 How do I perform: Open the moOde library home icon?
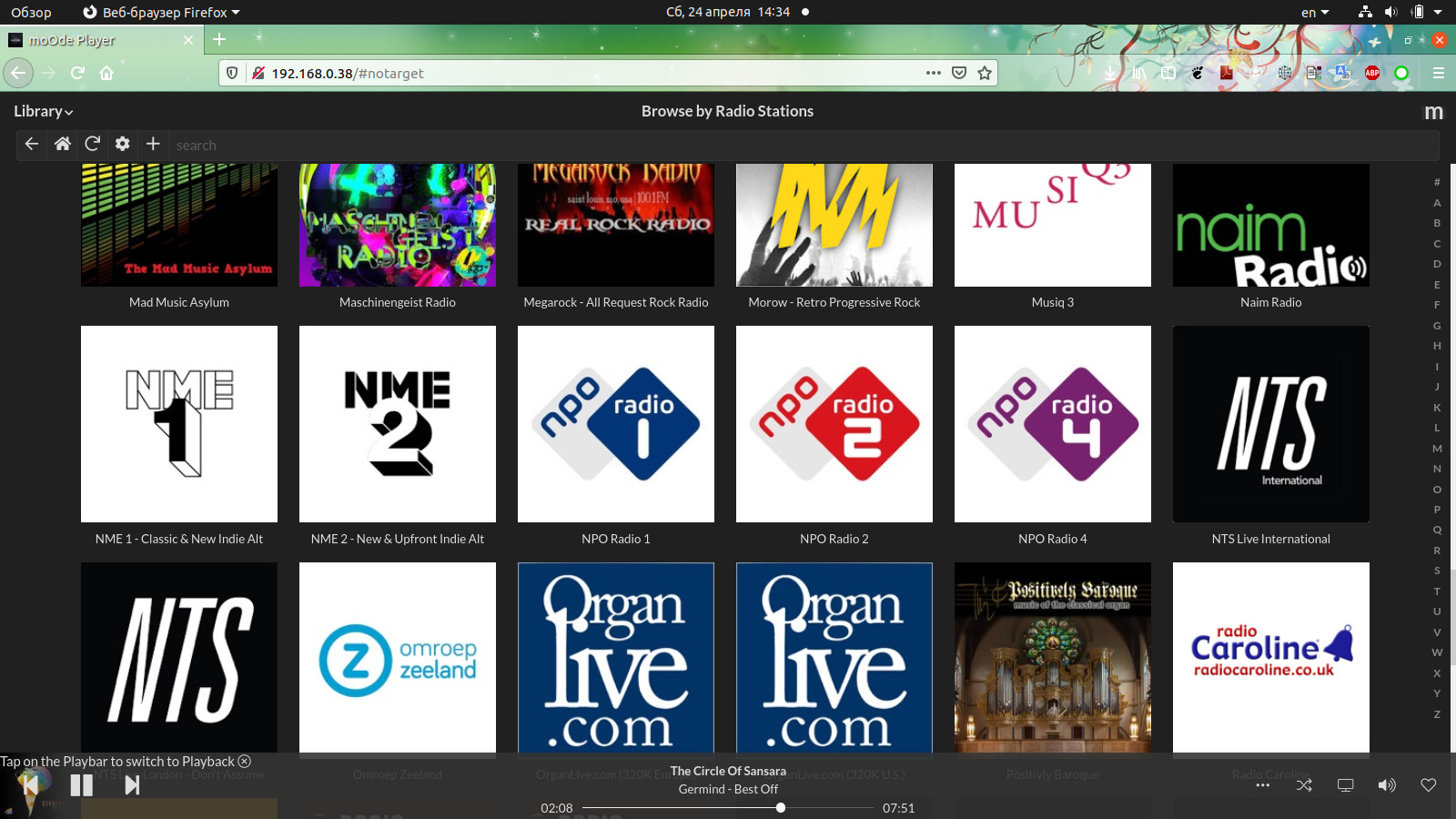pos(63,144)
